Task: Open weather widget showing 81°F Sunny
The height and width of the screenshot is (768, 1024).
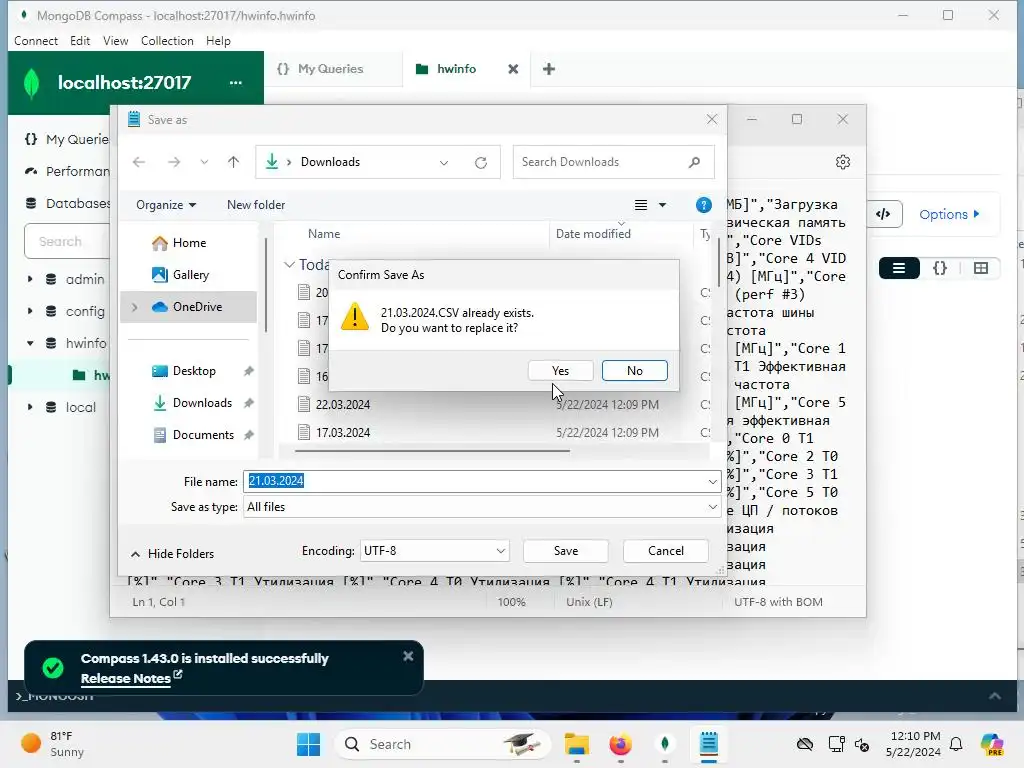Action: click(x=52, y=744)
